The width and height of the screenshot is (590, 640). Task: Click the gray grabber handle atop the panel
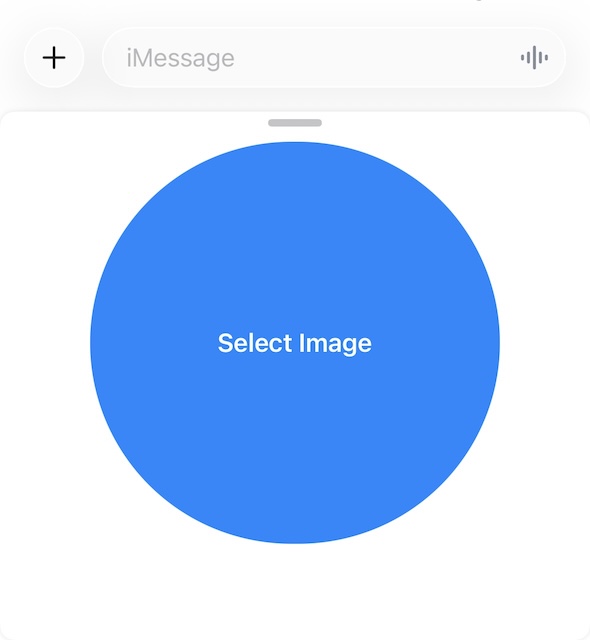tap(295, 123)
